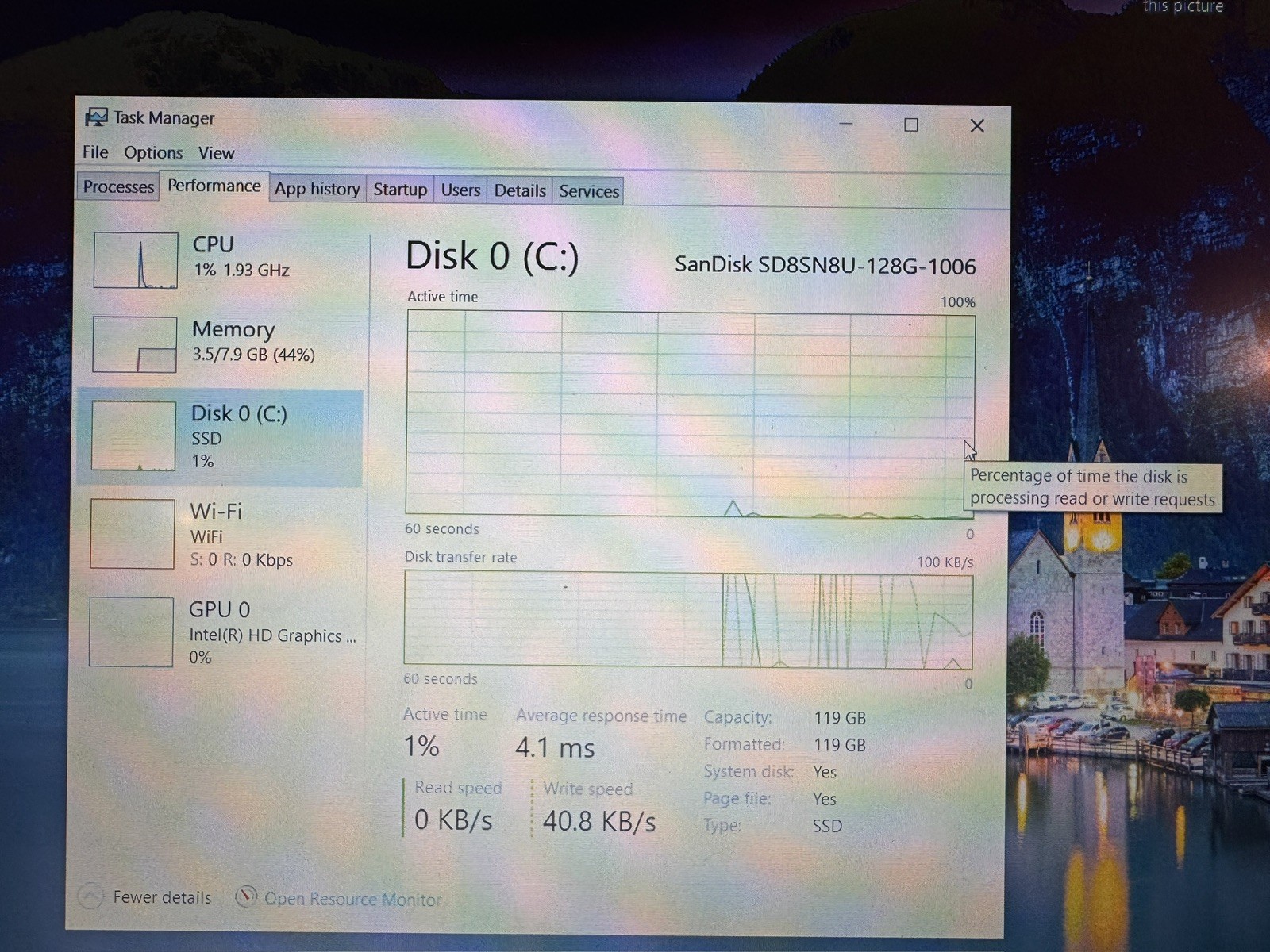Click the Write speed label
This screenshot has height=952, width=1270.
point(587,789)
